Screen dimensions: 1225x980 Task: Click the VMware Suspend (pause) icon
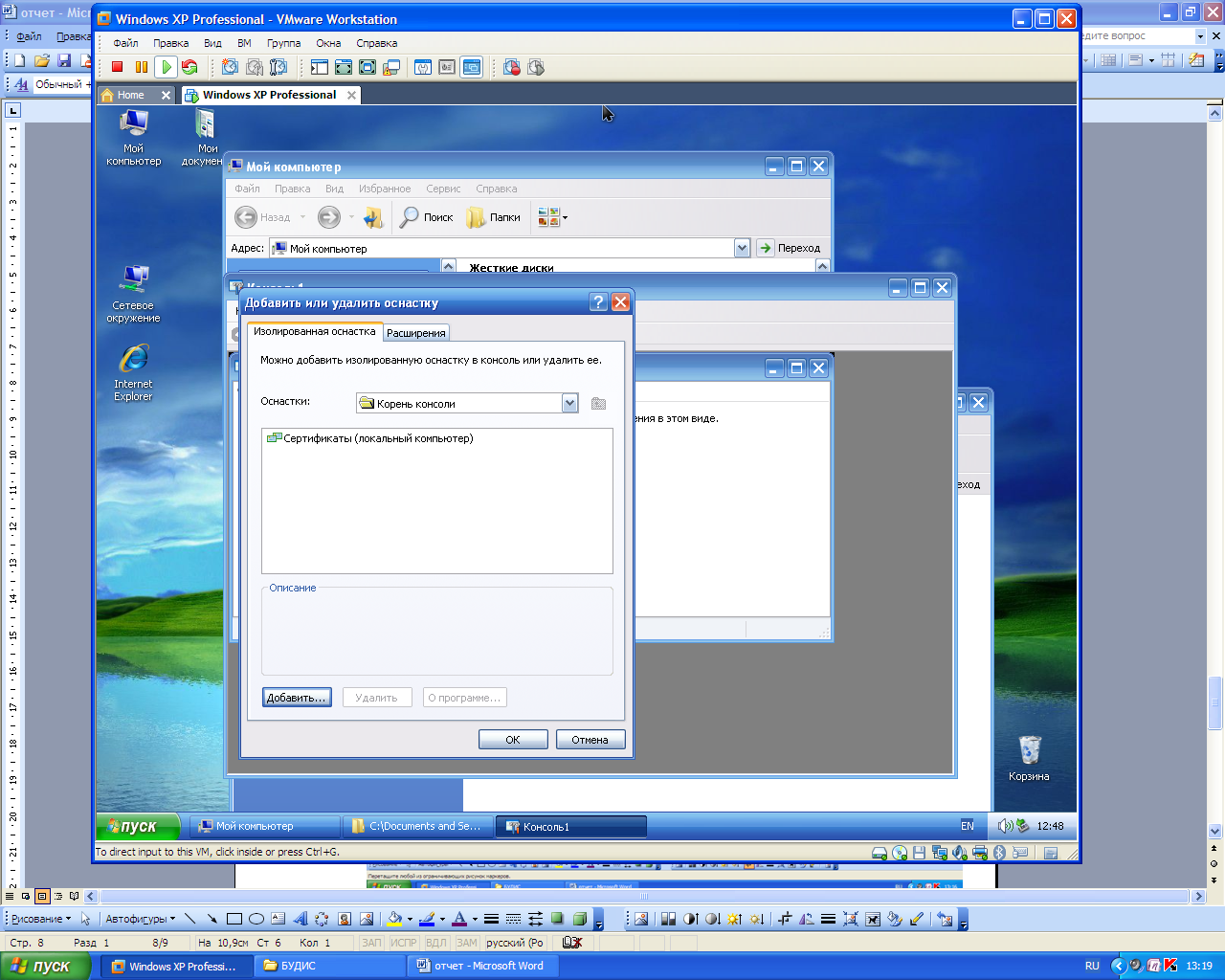coord(142,67)
